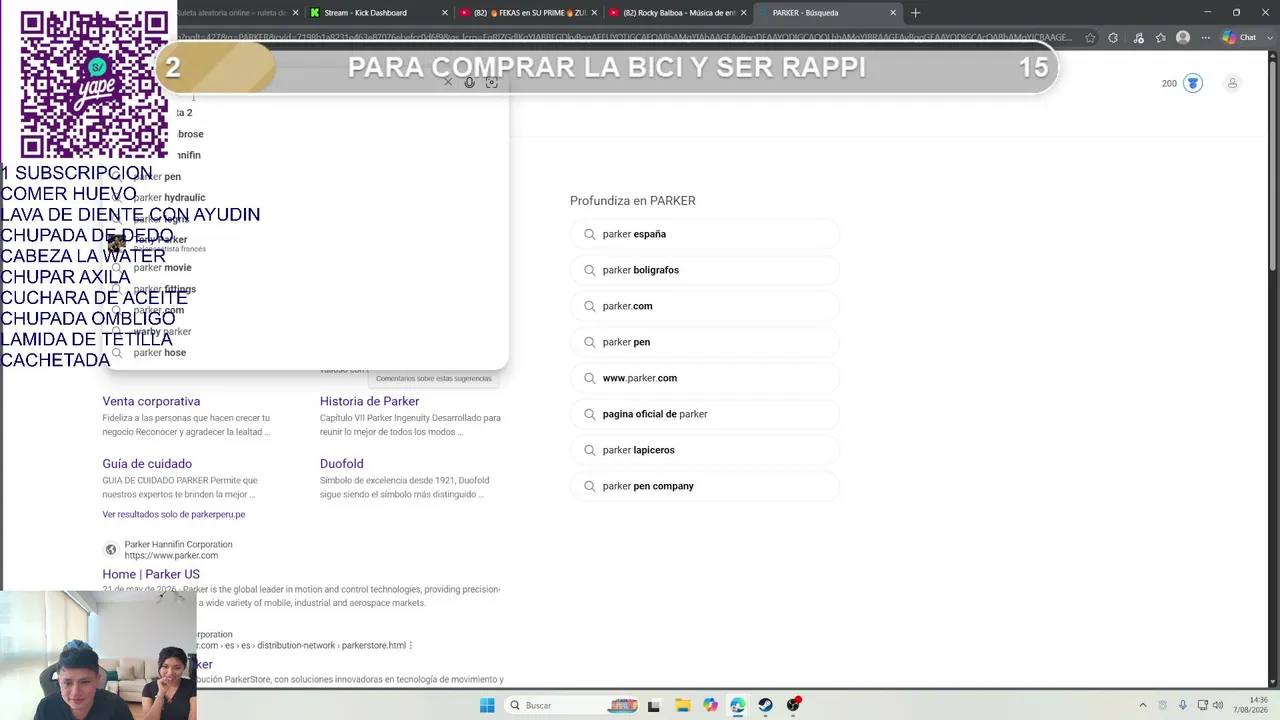This screenshot has height=720, width=1280.
Task: Open File Explorer from the taskbar
Action: [682, 705]
